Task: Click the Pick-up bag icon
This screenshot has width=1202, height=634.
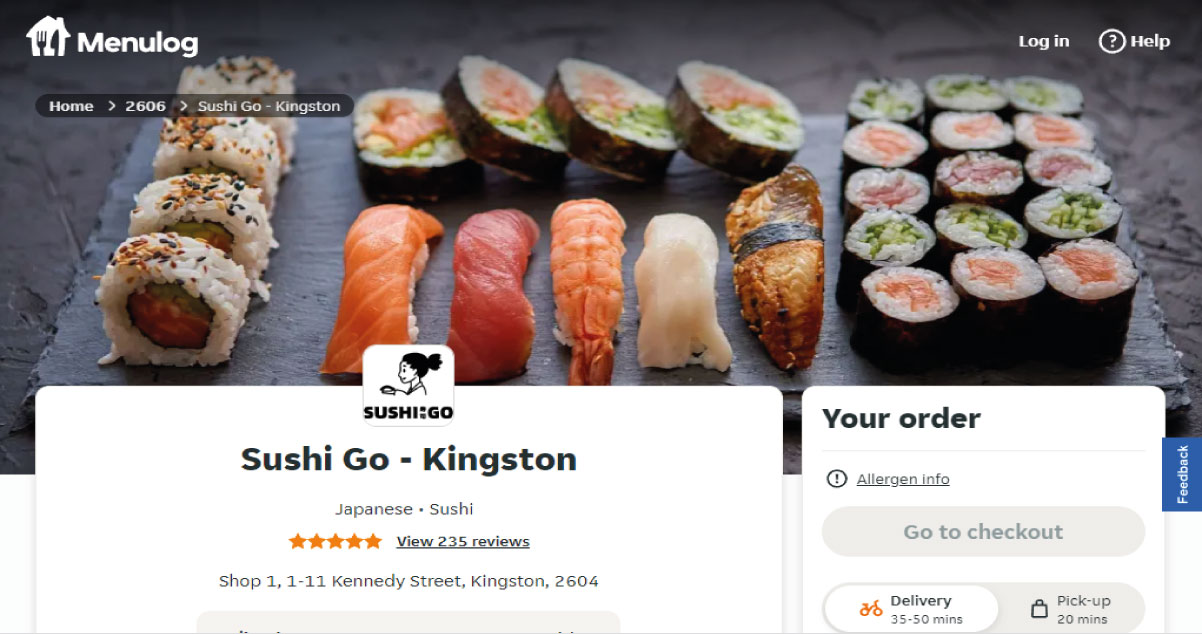Action: 1039,608
